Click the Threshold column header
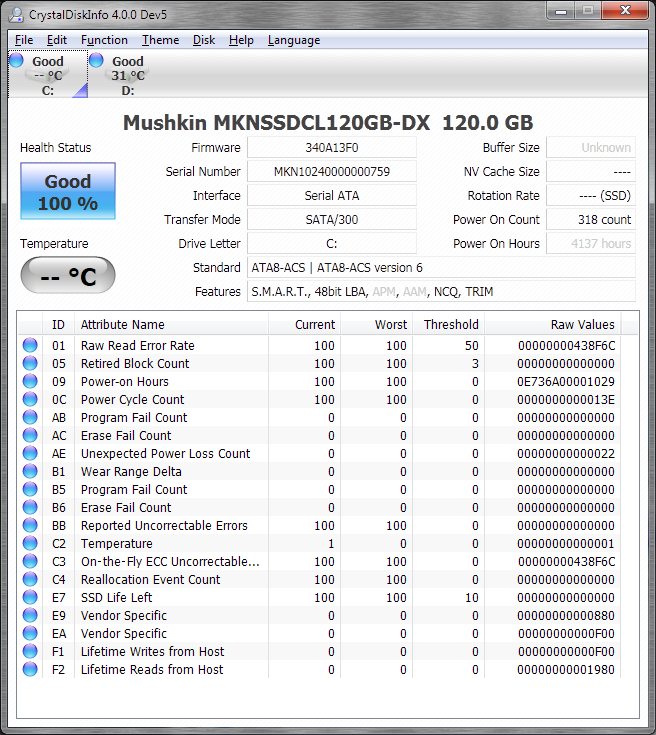The image size is (656, 735). tap(448, 324)
